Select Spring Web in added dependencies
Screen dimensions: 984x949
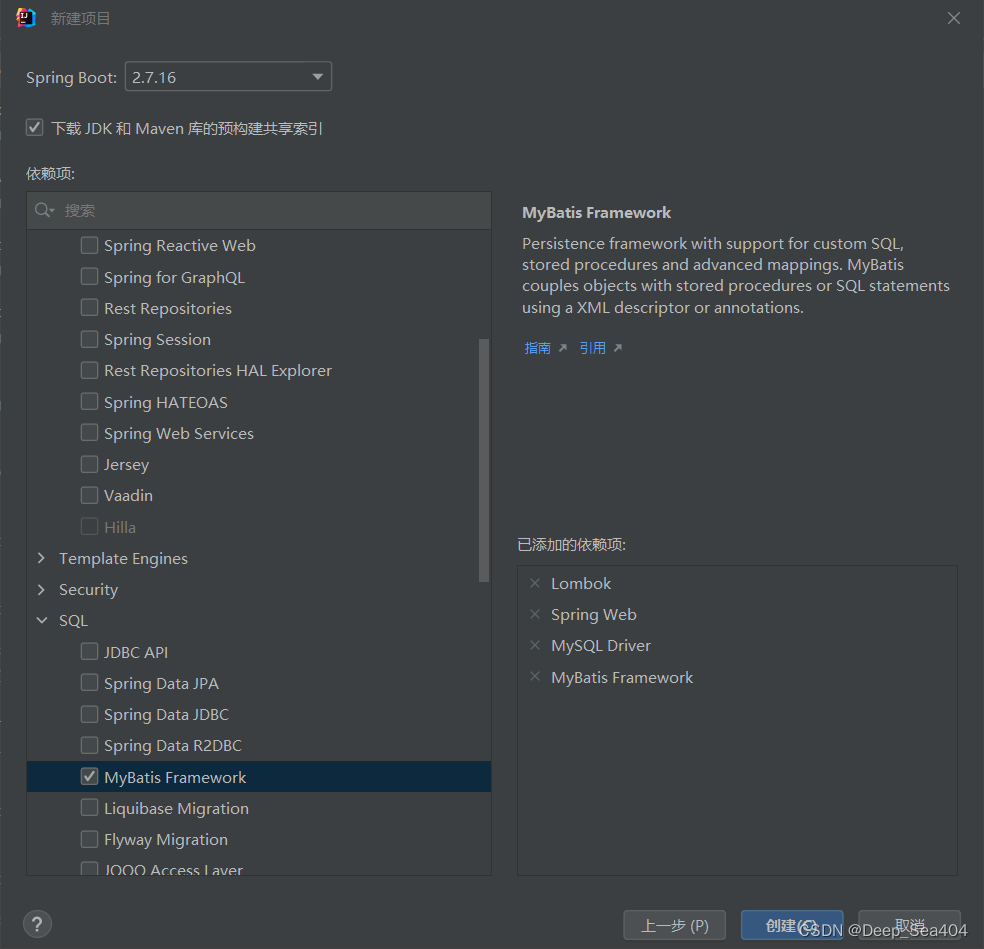click(594, 614)
